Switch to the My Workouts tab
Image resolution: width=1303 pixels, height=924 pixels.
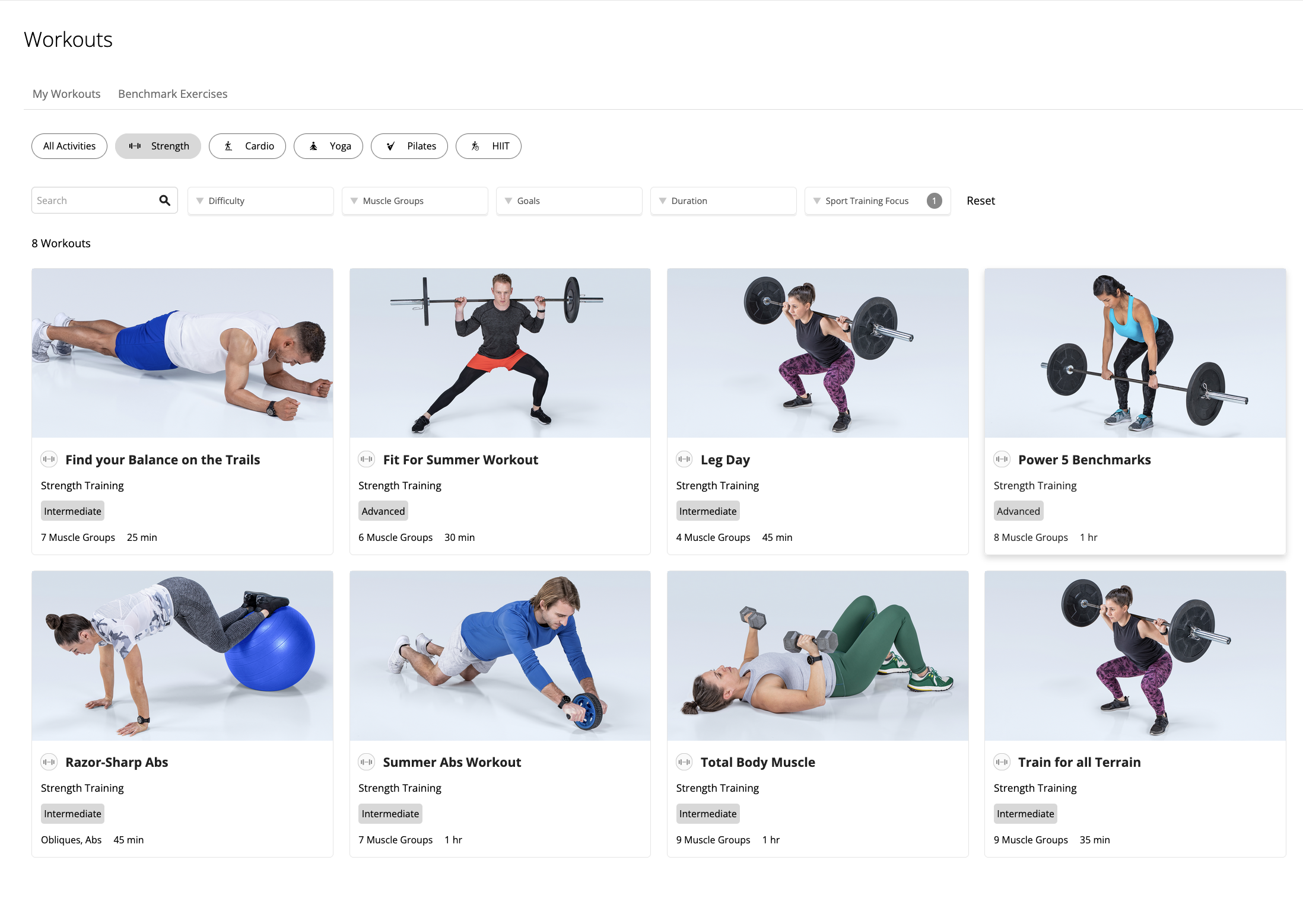[66, 94]
